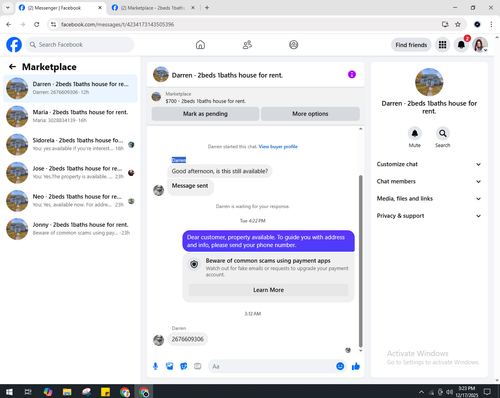This screenshot has width=500, height=398.
Task: Open the purple conversation information icon
Action: pyautogui.click(x=352, y=74)
